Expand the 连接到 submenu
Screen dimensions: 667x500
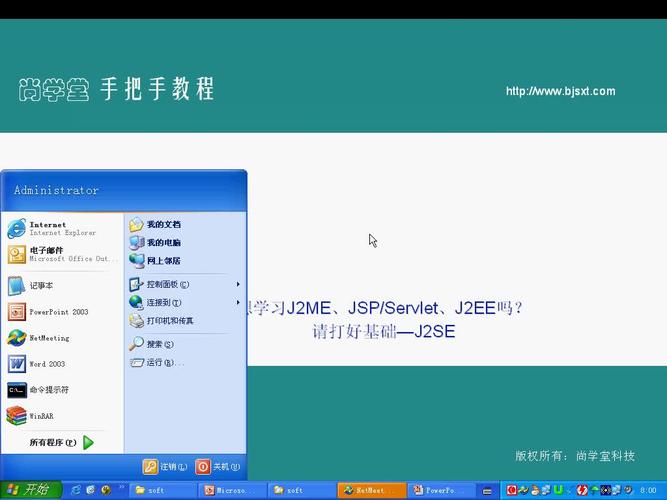pyautogui.click(x=185, y=303)
